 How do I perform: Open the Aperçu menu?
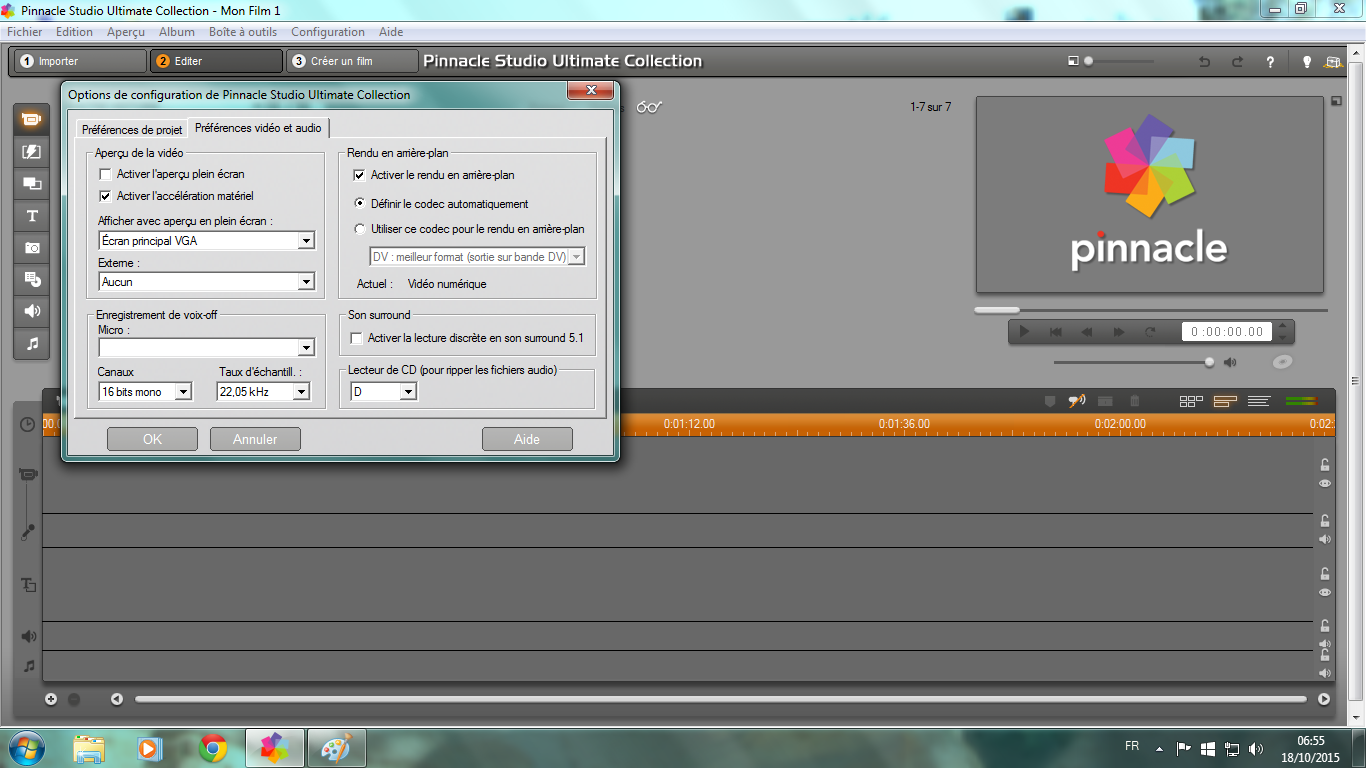[x=126, y=32]
